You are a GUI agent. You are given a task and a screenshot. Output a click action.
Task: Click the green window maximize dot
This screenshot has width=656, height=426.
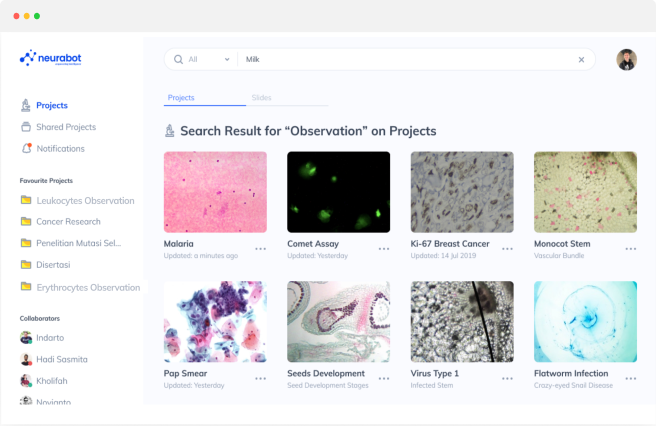coord(37,16)
